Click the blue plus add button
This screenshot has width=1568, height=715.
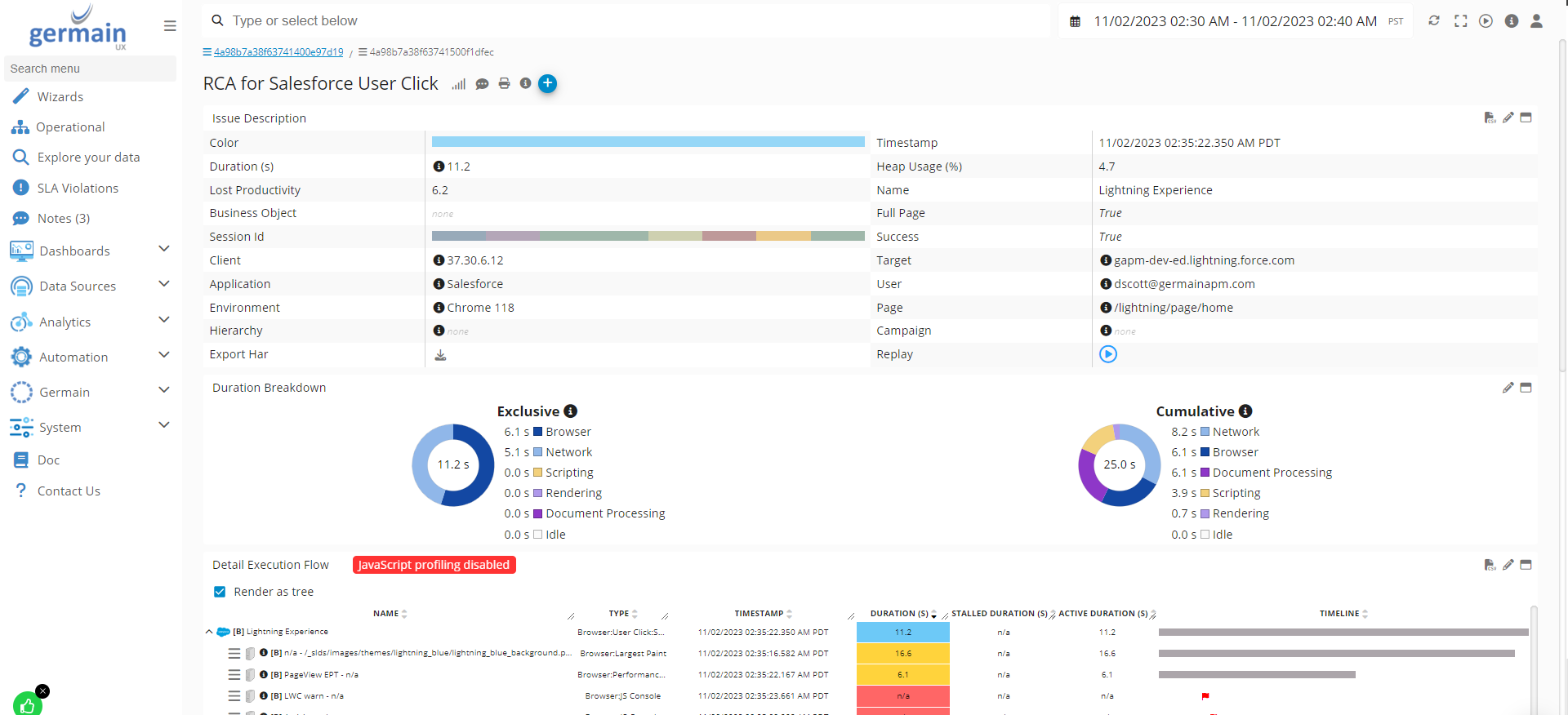pyautogui.click(x=547, y=83)
